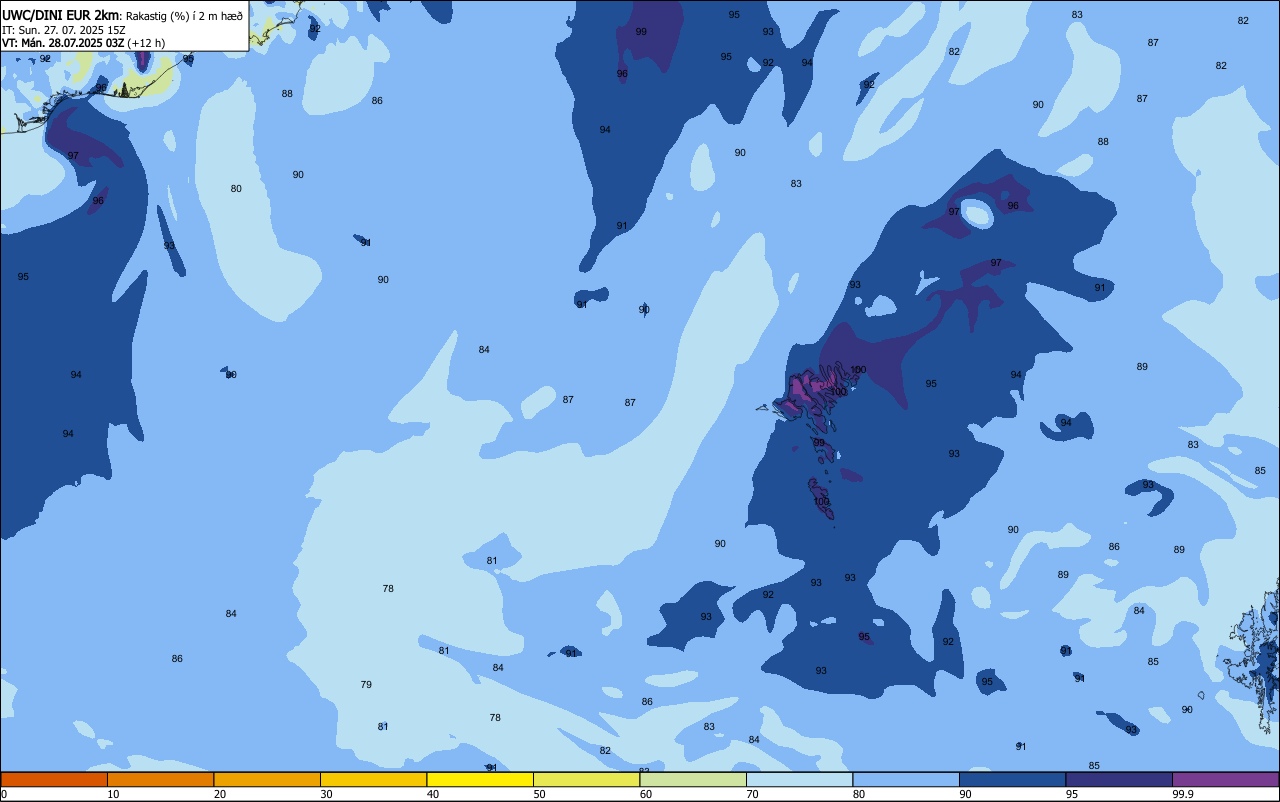The image size is (1280, 802).
Task: Click the '40' legend tick label
Action: click(x=433, y=794)
